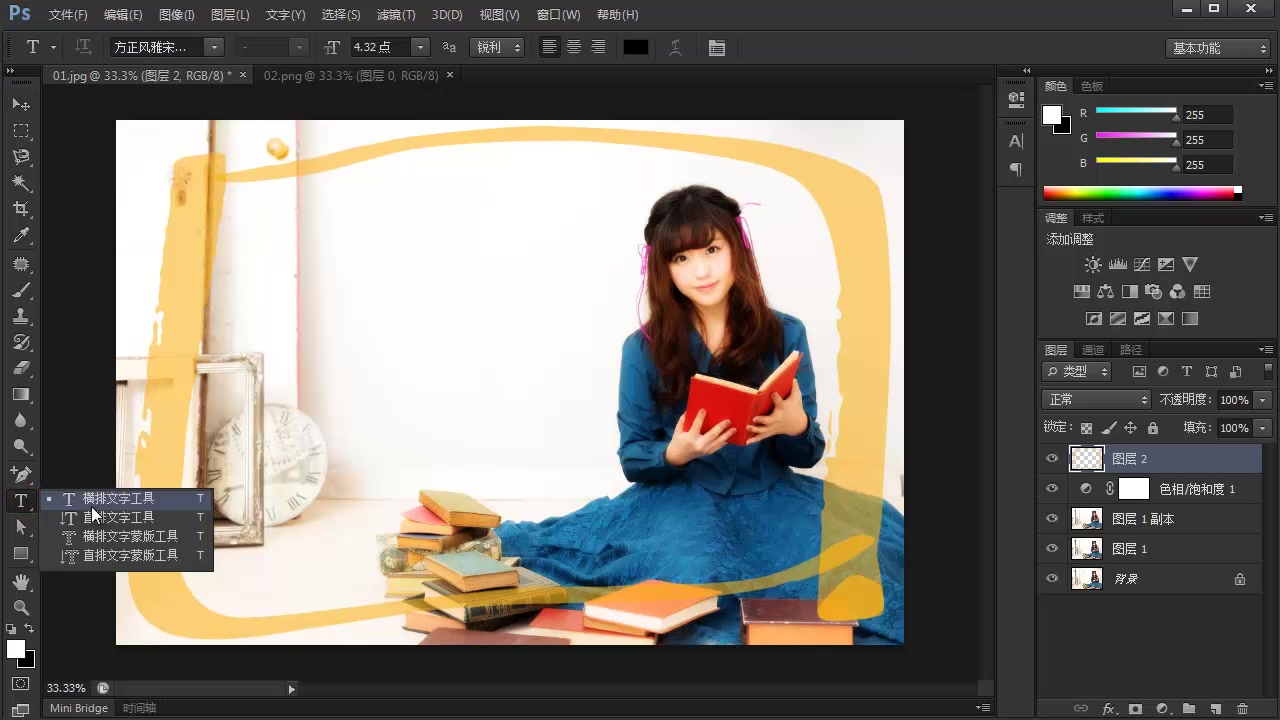The image size is (1280, 720).
Task: Open the tool preset picker arrow
Action: coord(53,47)
